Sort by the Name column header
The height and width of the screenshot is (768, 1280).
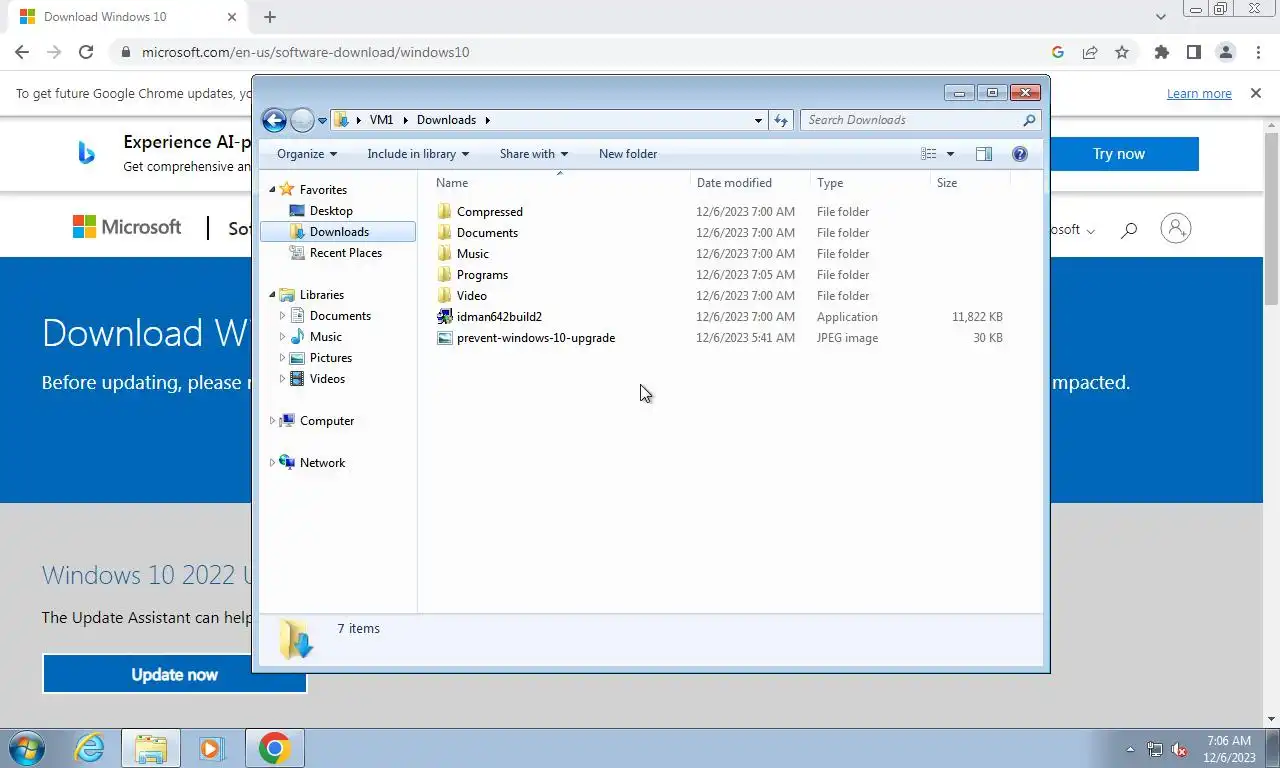pyautogui.click(x=559, y=183)
